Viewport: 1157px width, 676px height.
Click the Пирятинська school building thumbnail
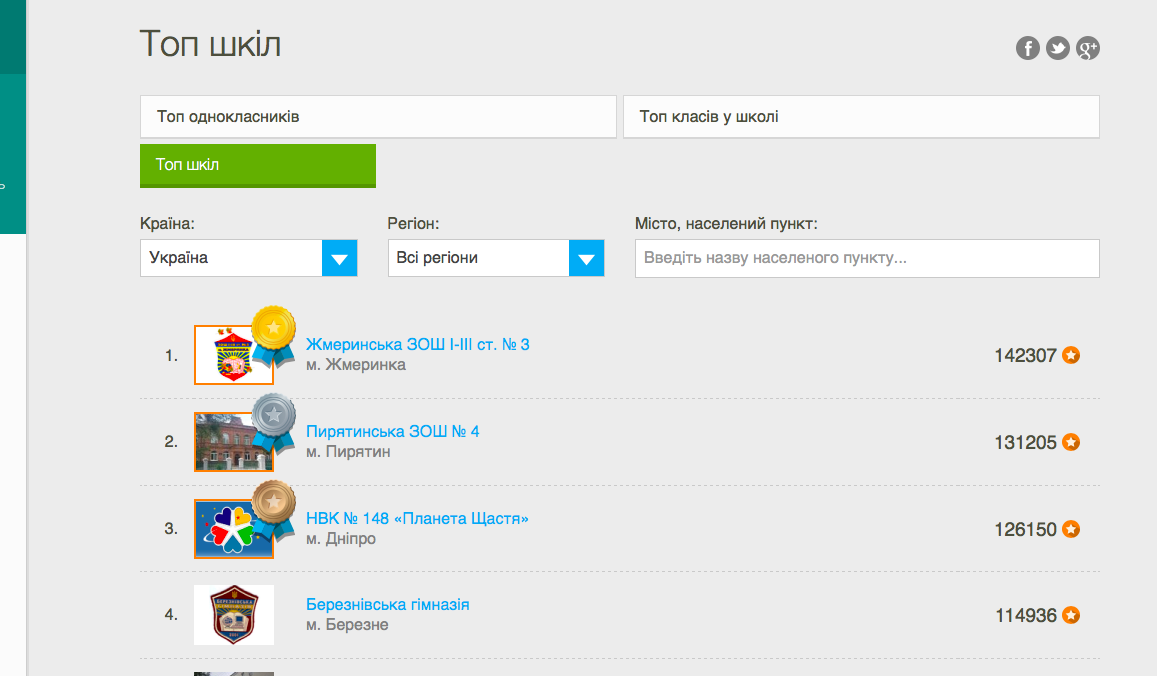tap(233, 442)
